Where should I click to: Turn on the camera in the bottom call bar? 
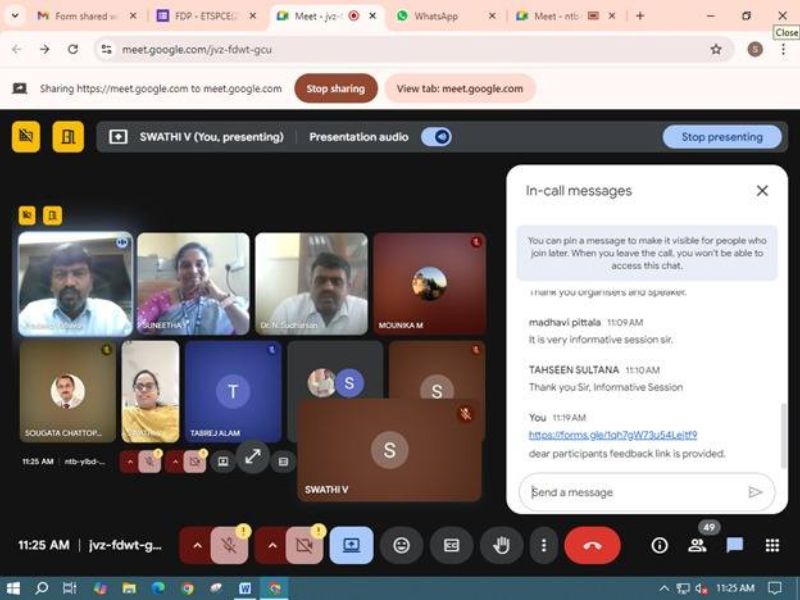304,545
